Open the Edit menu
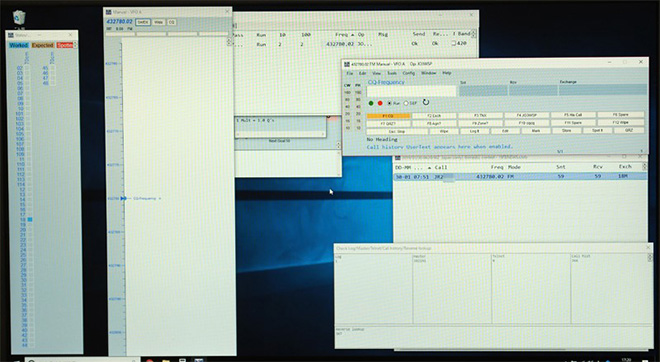This screenshot has width=660, height=362. (x=362, y=73)
